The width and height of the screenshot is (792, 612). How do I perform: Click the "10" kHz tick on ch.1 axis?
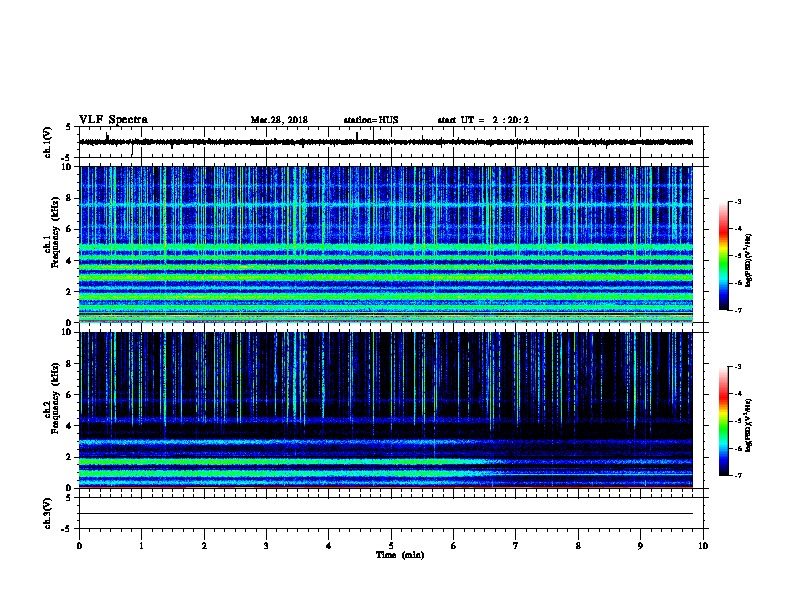[67, 167]
